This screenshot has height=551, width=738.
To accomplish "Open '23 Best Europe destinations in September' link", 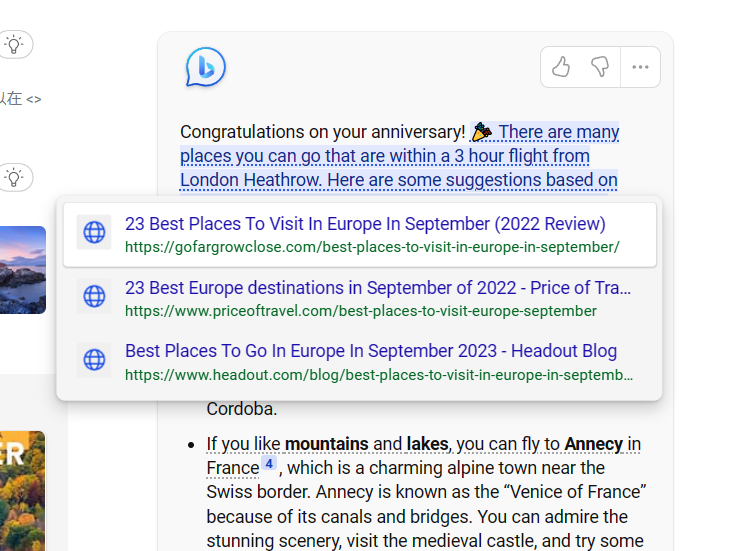I will point(378,288).
